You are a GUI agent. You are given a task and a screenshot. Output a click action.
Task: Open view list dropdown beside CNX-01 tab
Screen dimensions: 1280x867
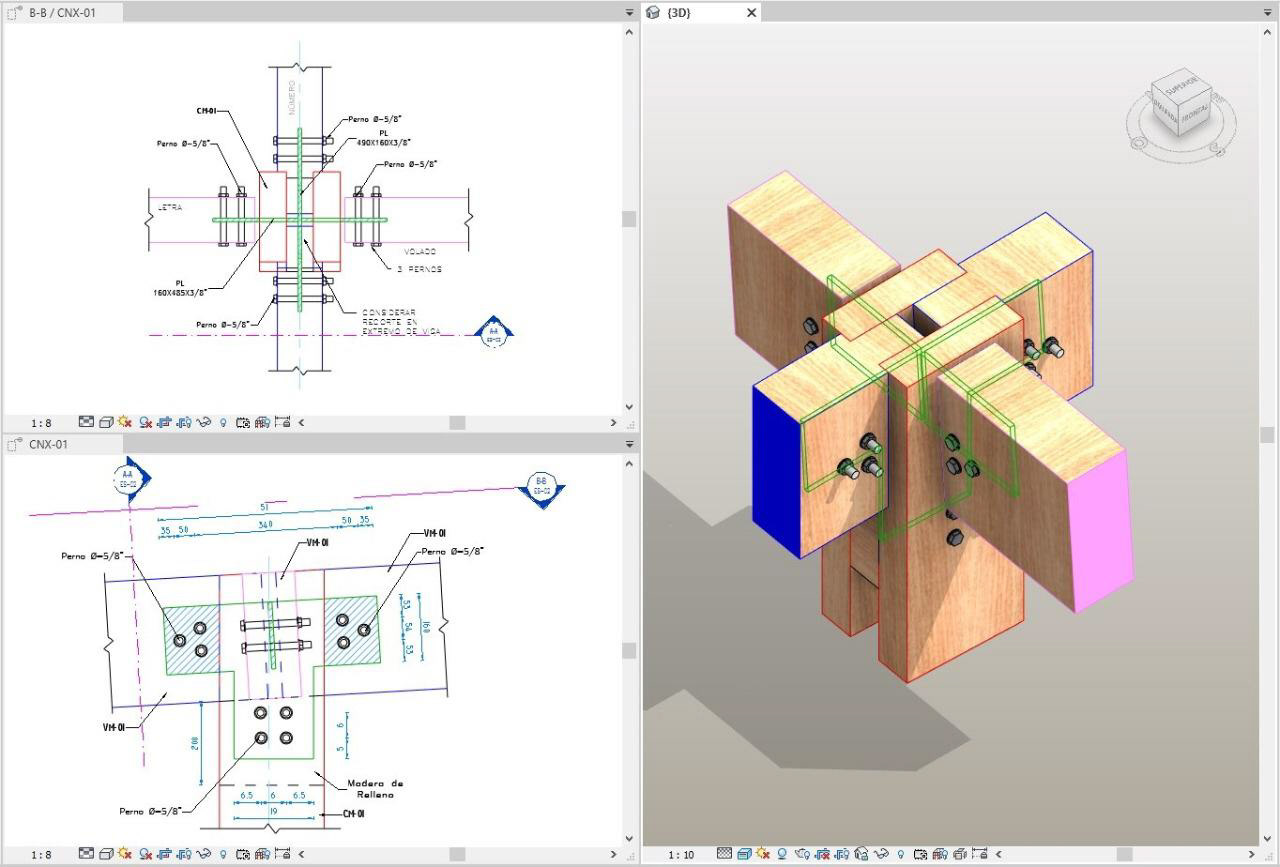pyautogui.click(x=629, y=444)
